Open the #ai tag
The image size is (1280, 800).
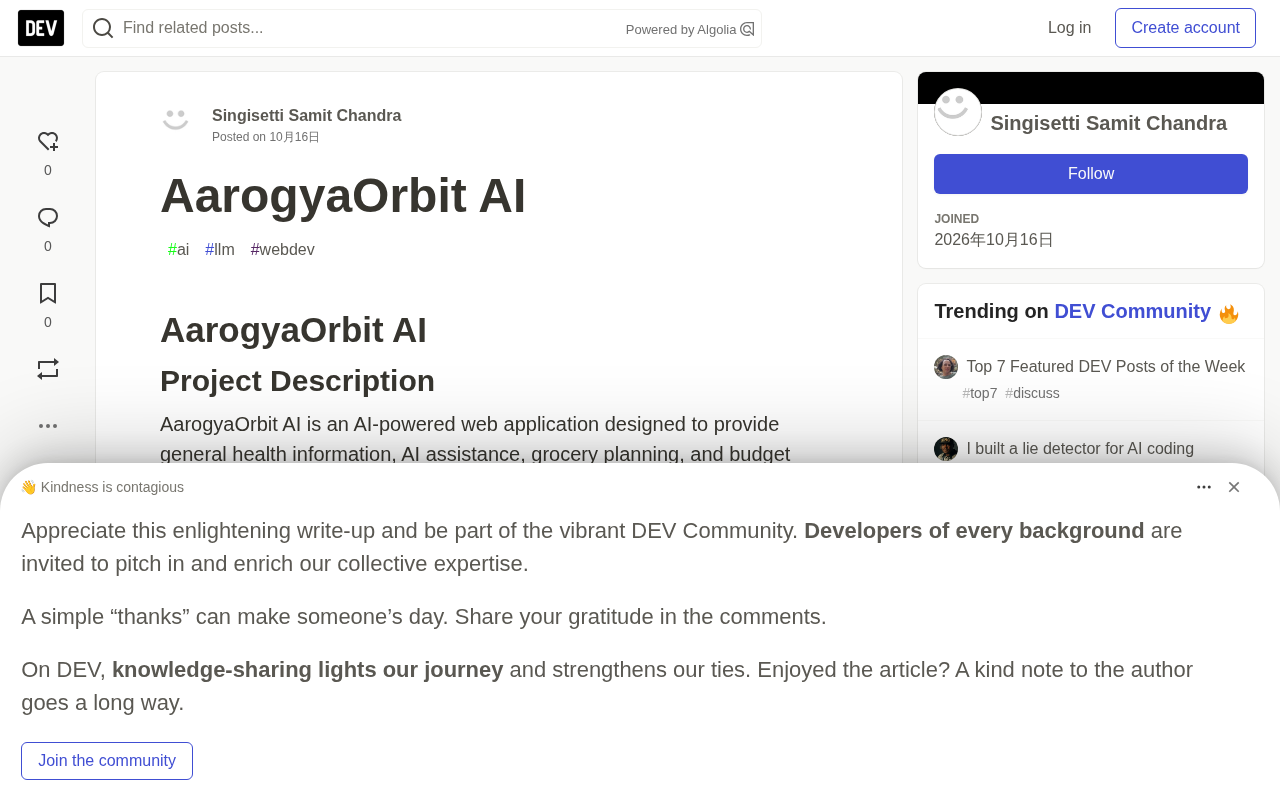178,250
